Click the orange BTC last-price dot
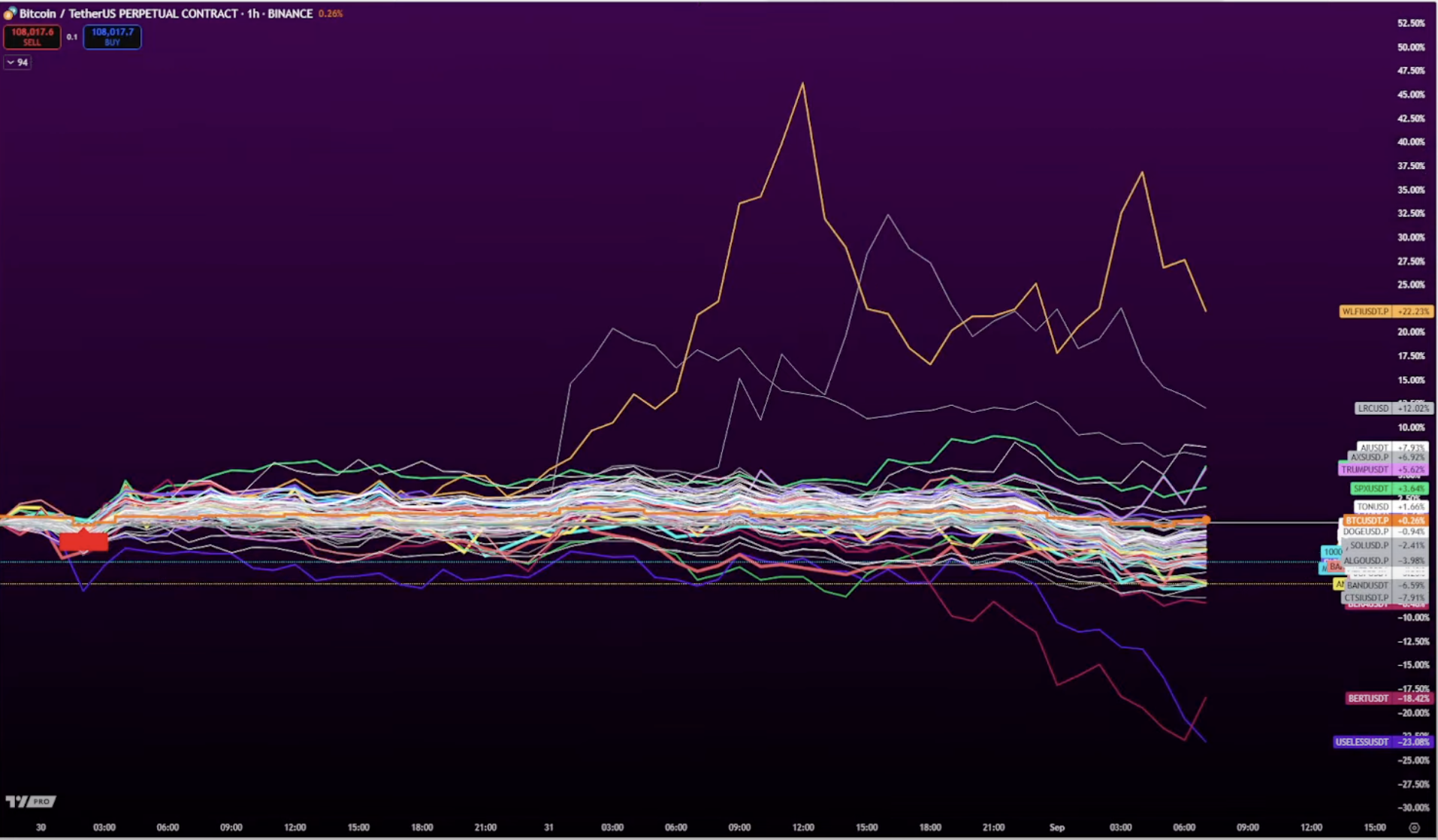The height and width of the screenshot is (840, 1438). [1206, 520]
